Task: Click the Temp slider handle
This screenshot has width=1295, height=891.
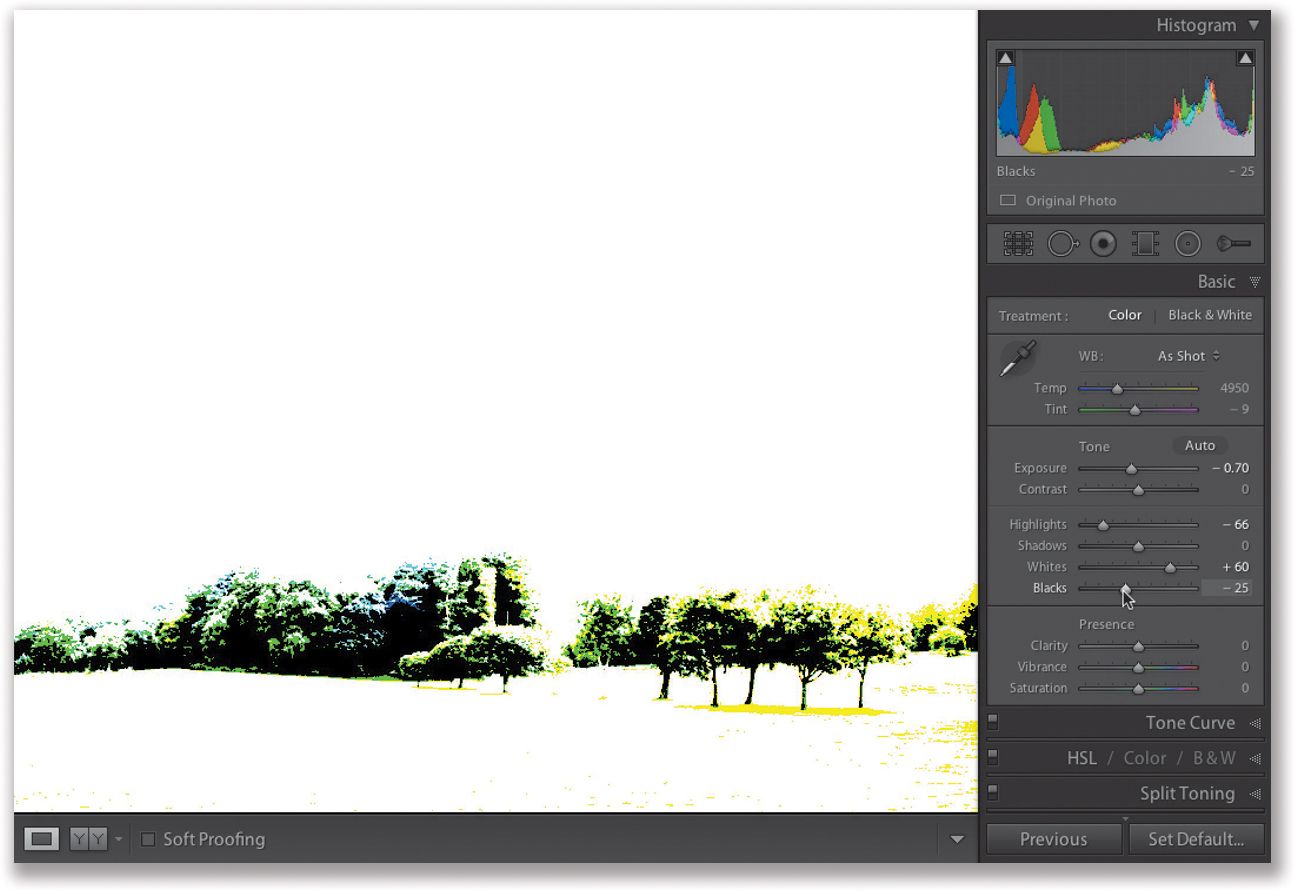Action: (1117, 389)
